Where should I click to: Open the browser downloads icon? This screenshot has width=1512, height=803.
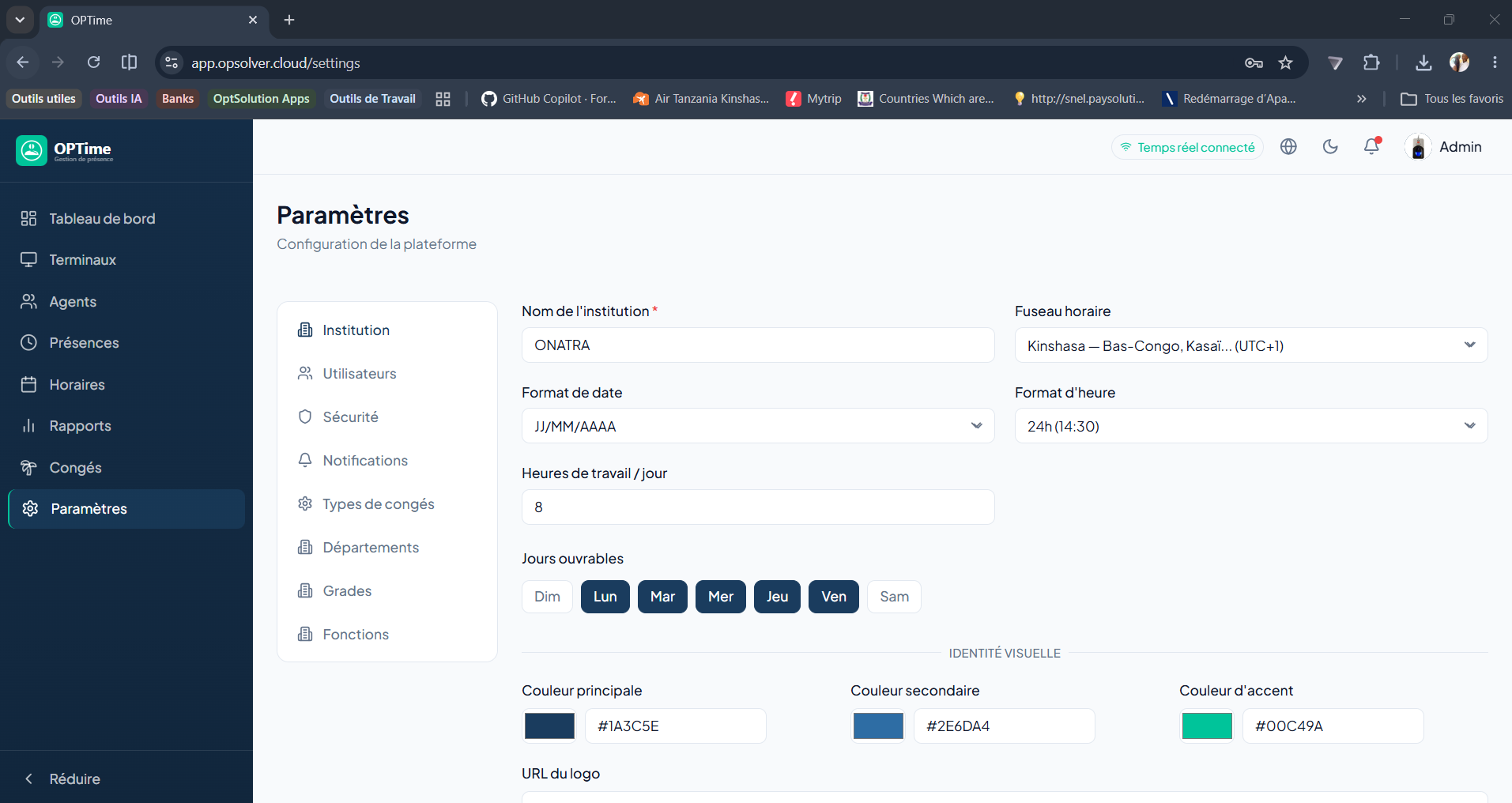(x=1423, y=62)
